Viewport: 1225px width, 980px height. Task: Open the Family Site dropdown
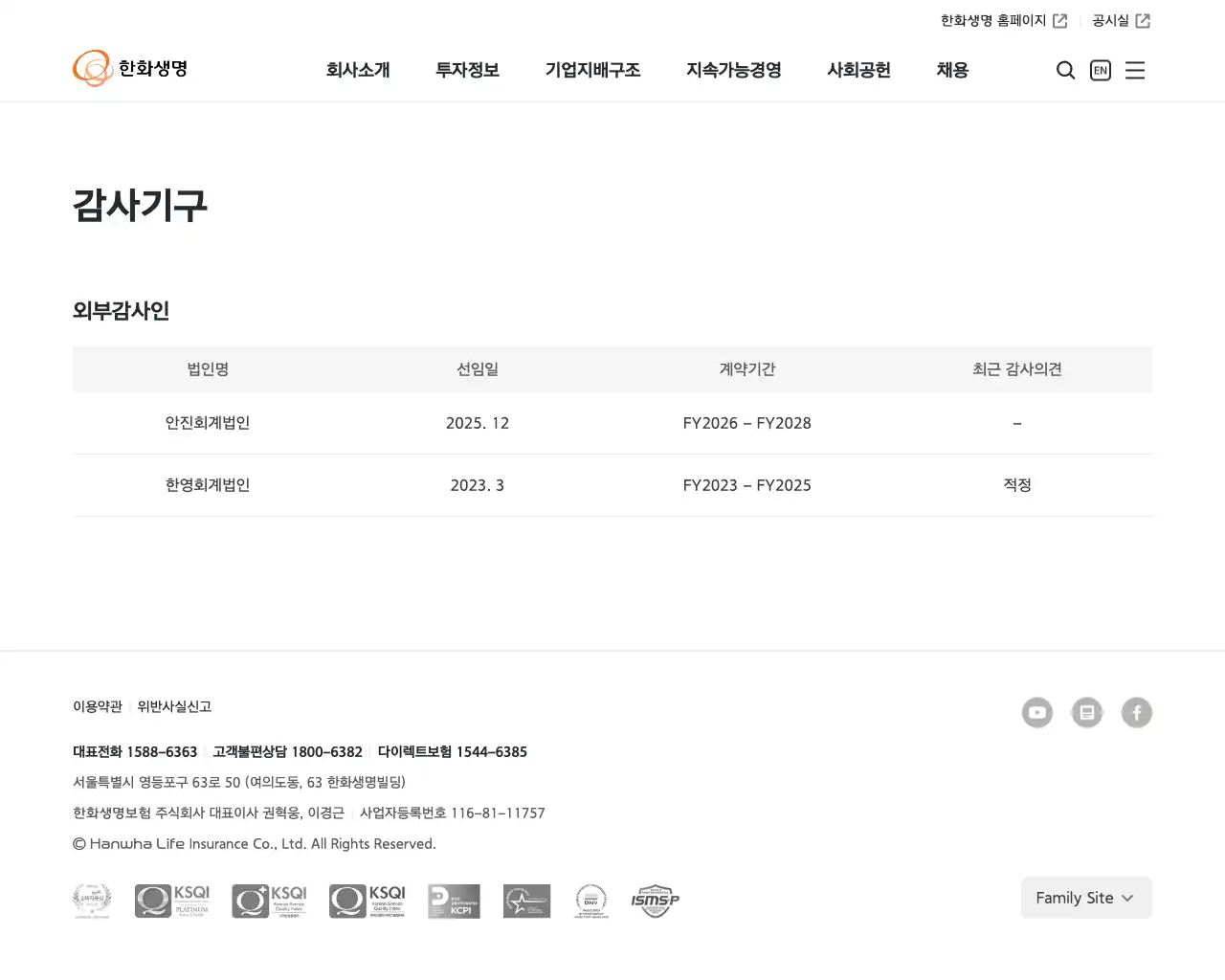(x=1086, y=898)
